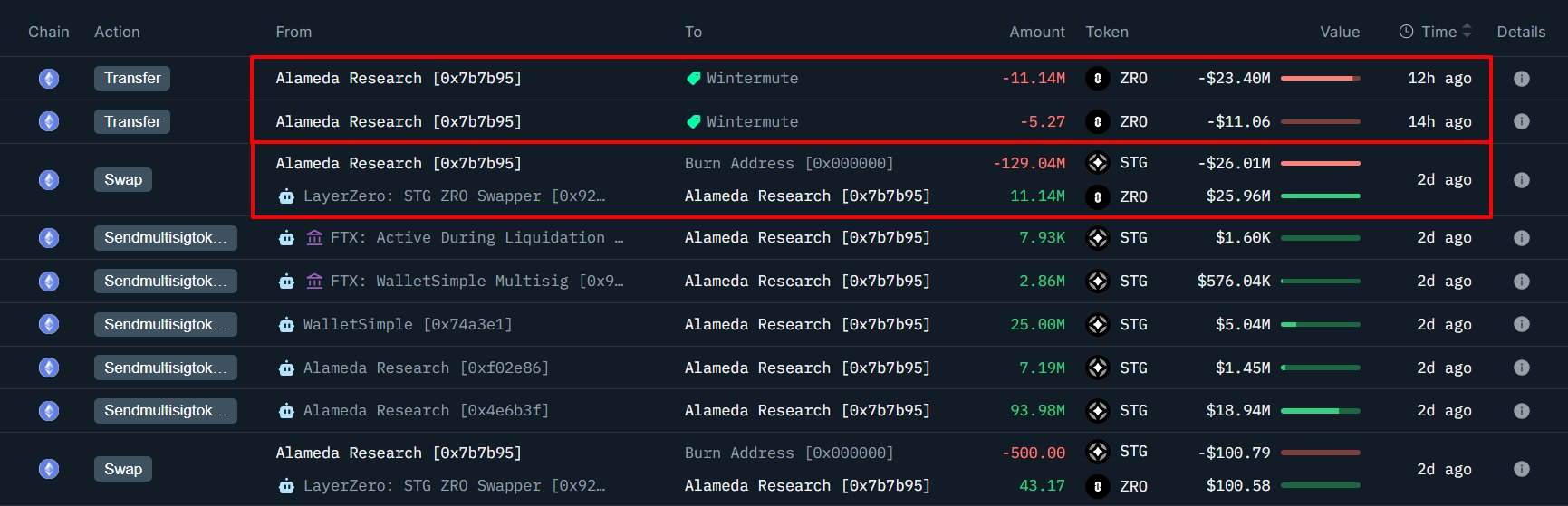This screenshot has height=506, width=1568.
Task: Toggle the Time column sort arrows
Action: [1467, 32]
